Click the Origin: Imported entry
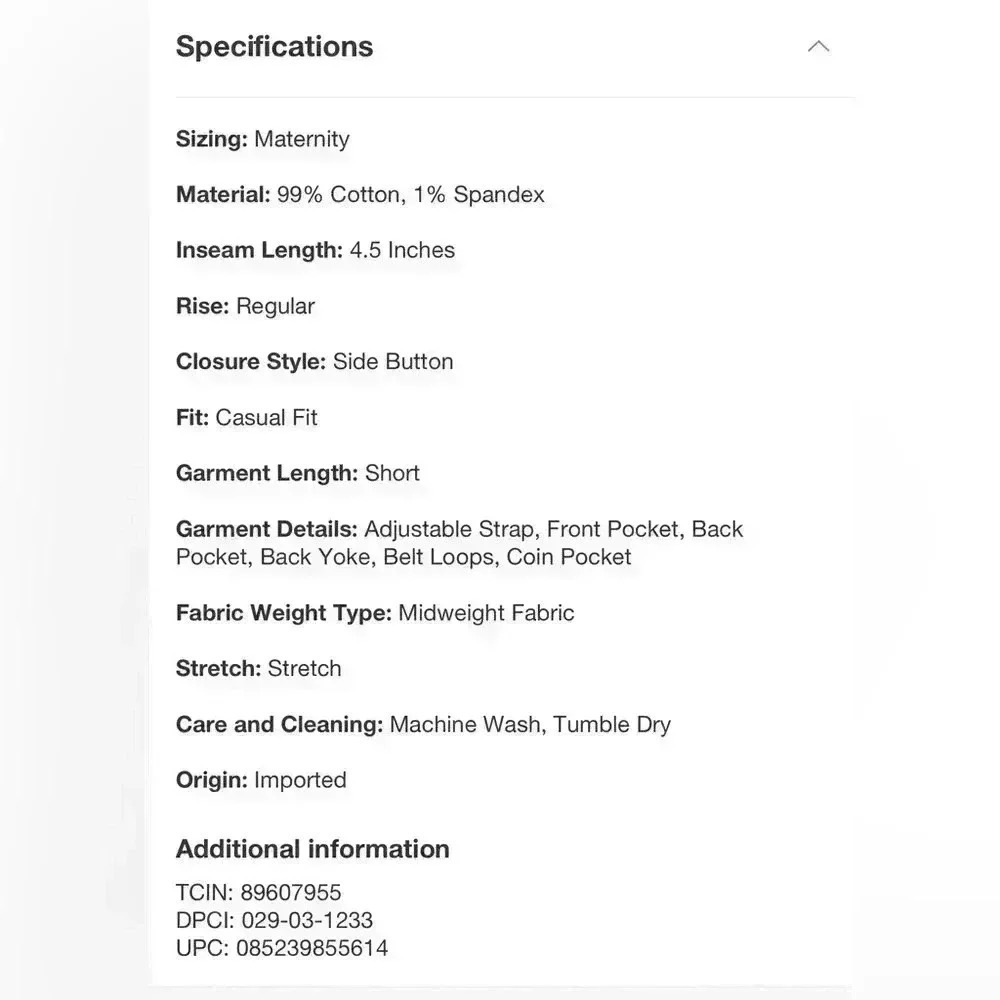The height and width of the screenshot is (1000, 1000). (261, 780)
